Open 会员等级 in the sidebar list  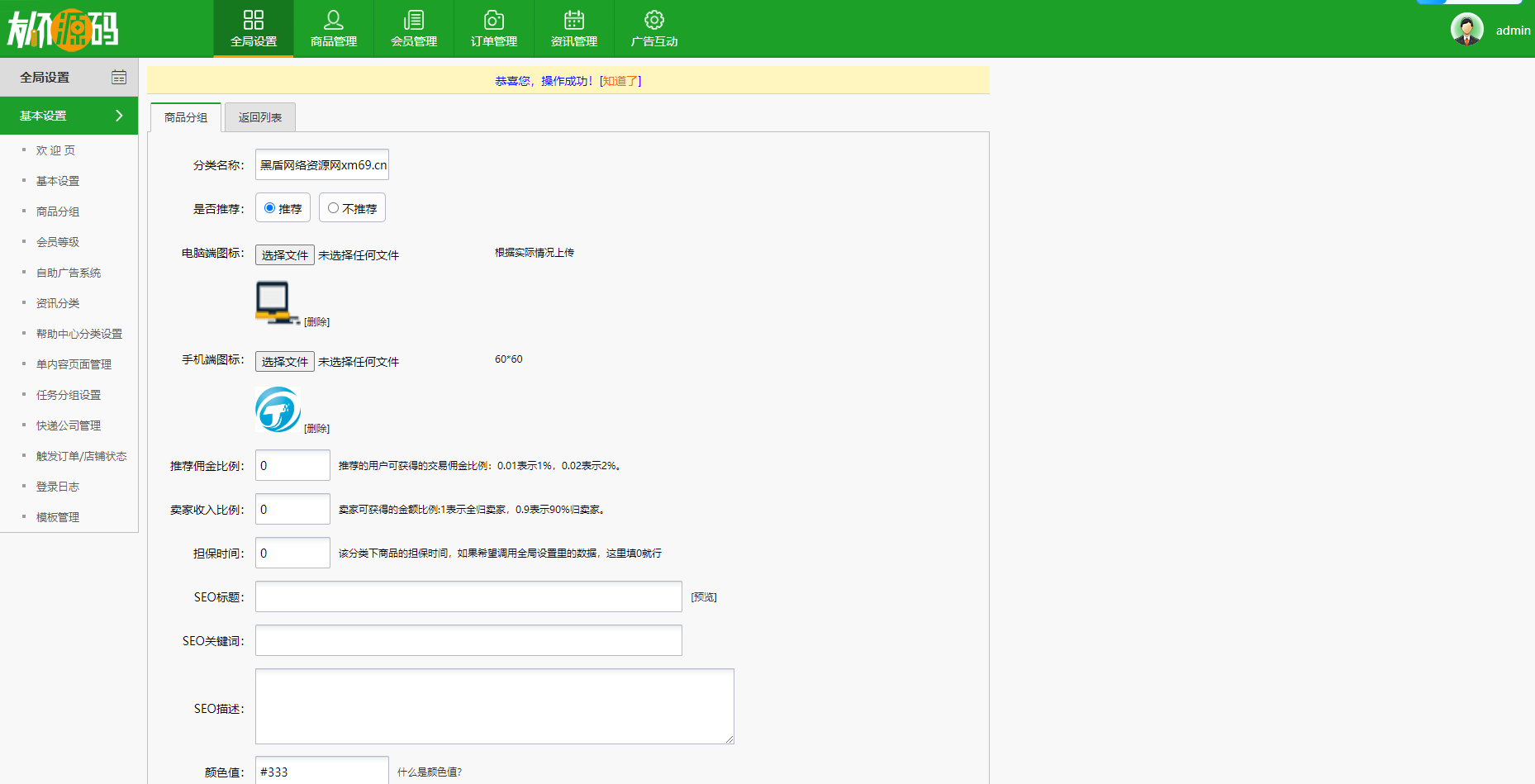[58, 242]
